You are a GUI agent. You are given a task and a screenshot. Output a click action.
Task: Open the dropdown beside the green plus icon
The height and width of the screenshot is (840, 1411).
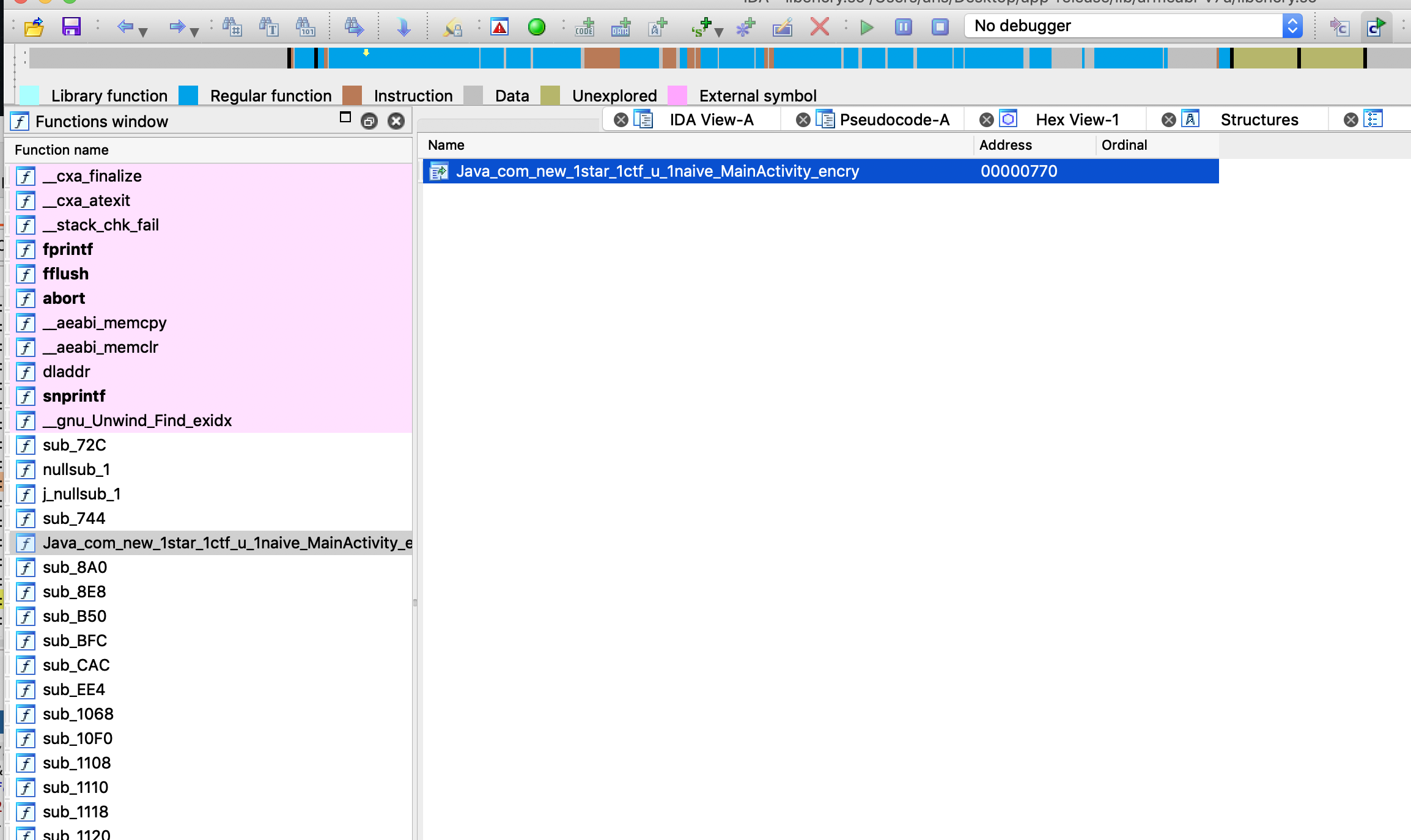(x=719, y=32)
